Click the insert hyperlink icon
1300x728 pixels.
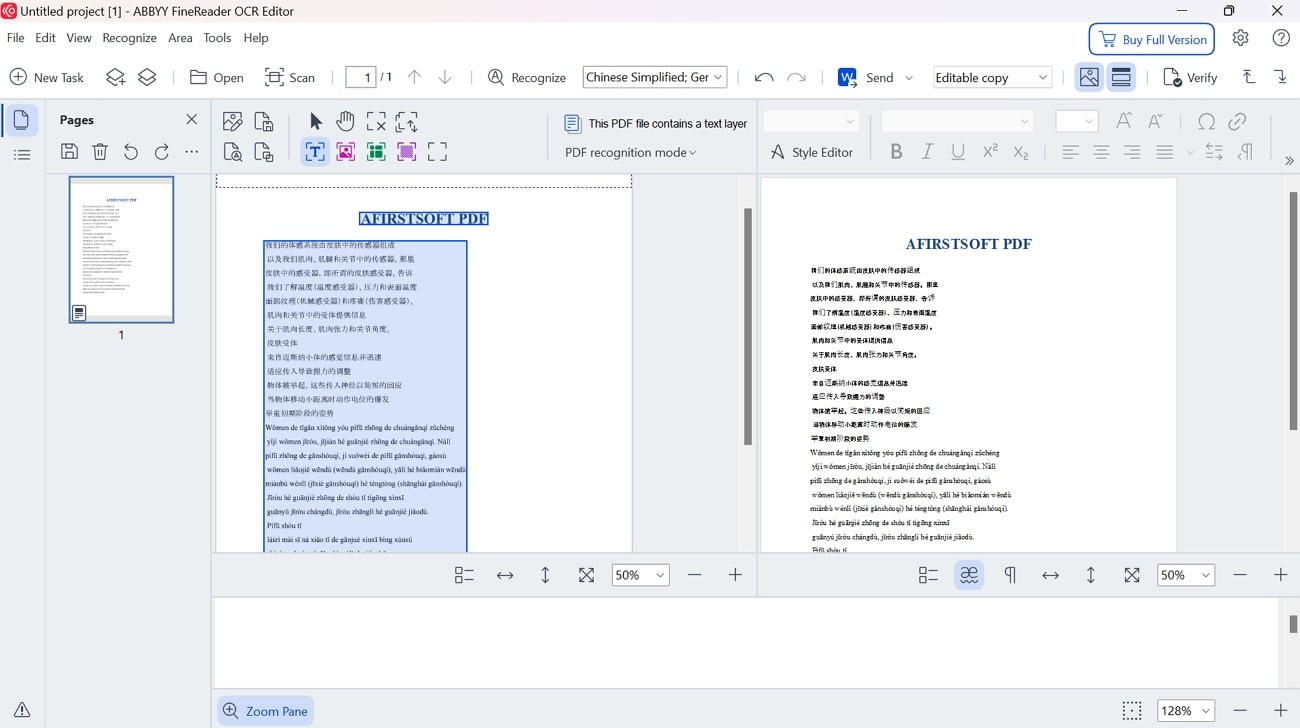(x=1237, y=122)
